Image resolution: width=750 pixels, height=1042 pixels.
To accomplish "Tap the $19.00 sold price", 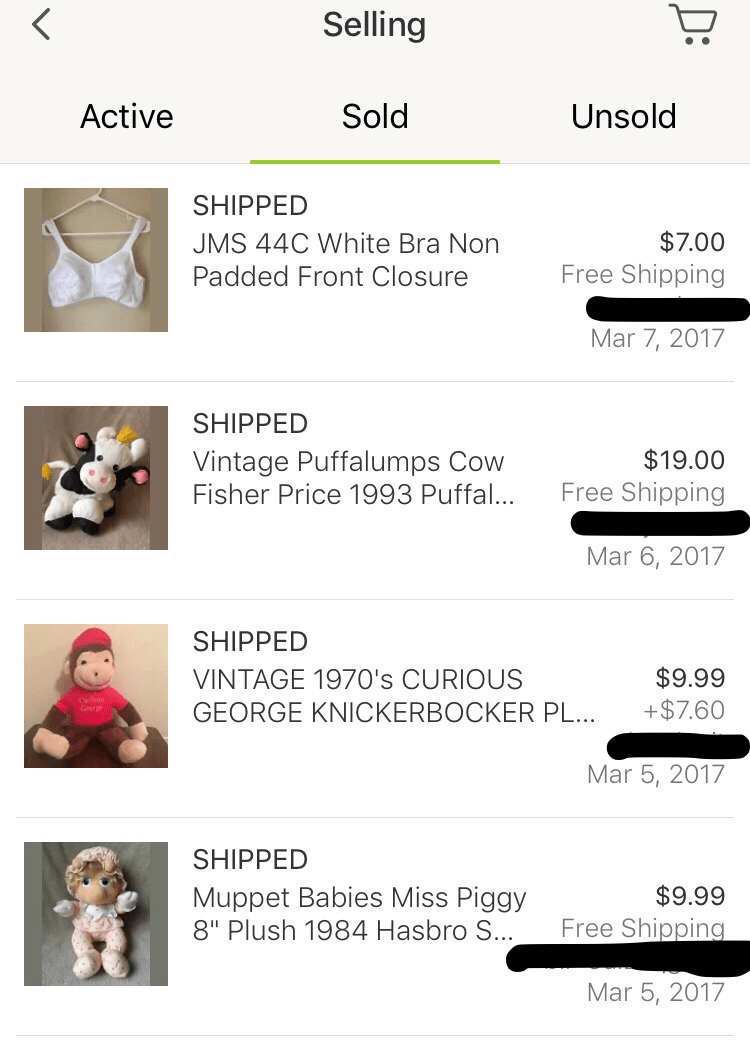I will (x=684, y=460).
